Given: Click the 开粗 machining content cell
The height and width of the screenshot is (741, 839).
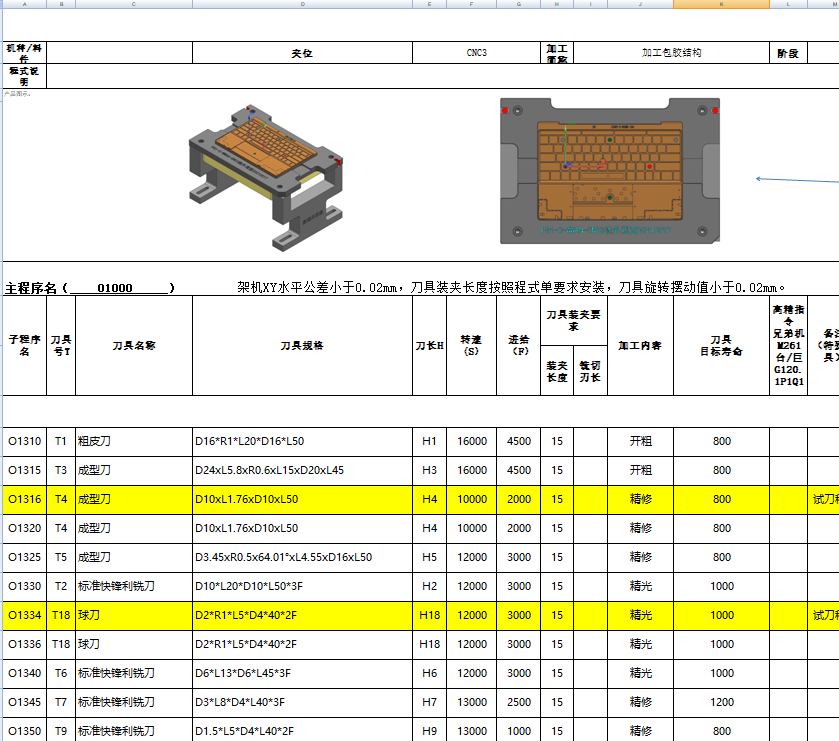Looking at the screenshot, I should [640, 440].
